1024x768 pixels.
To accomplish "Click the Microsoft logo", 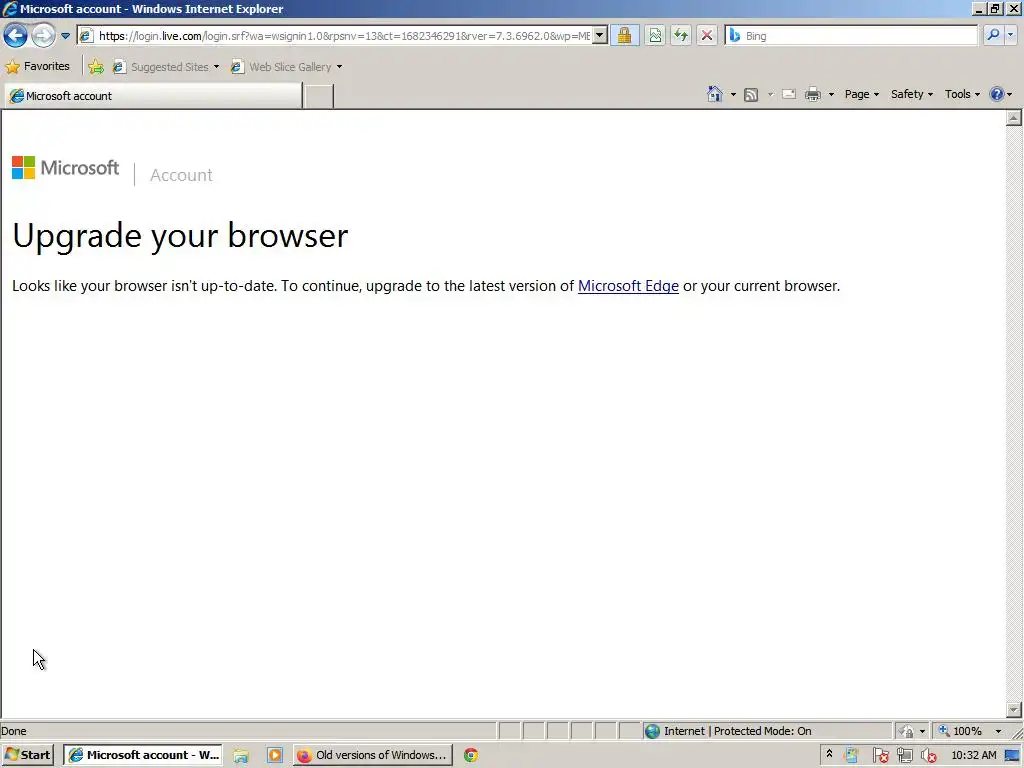I will [x=65, y=168].
